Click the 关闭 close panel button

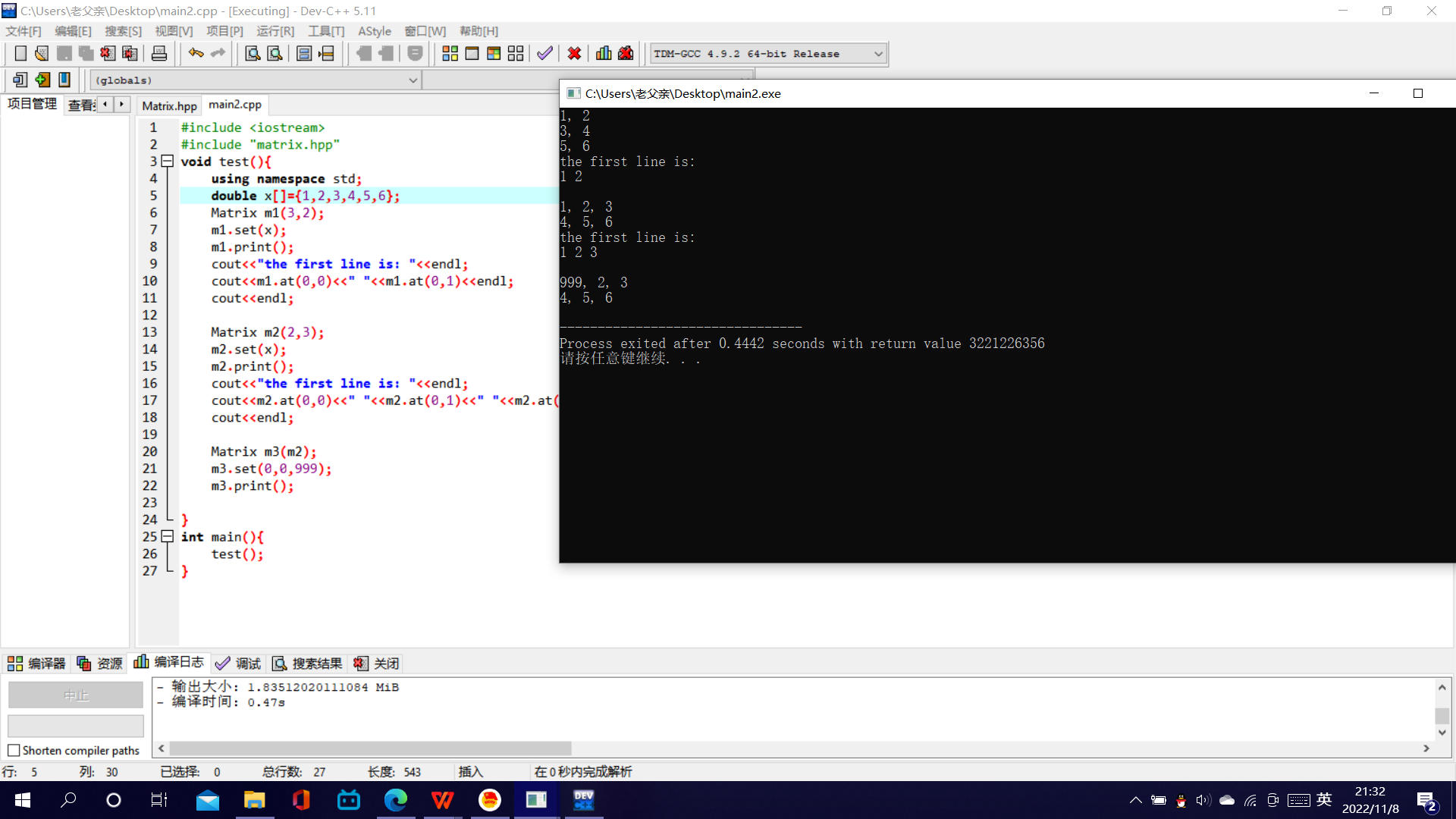pos(377,664)
